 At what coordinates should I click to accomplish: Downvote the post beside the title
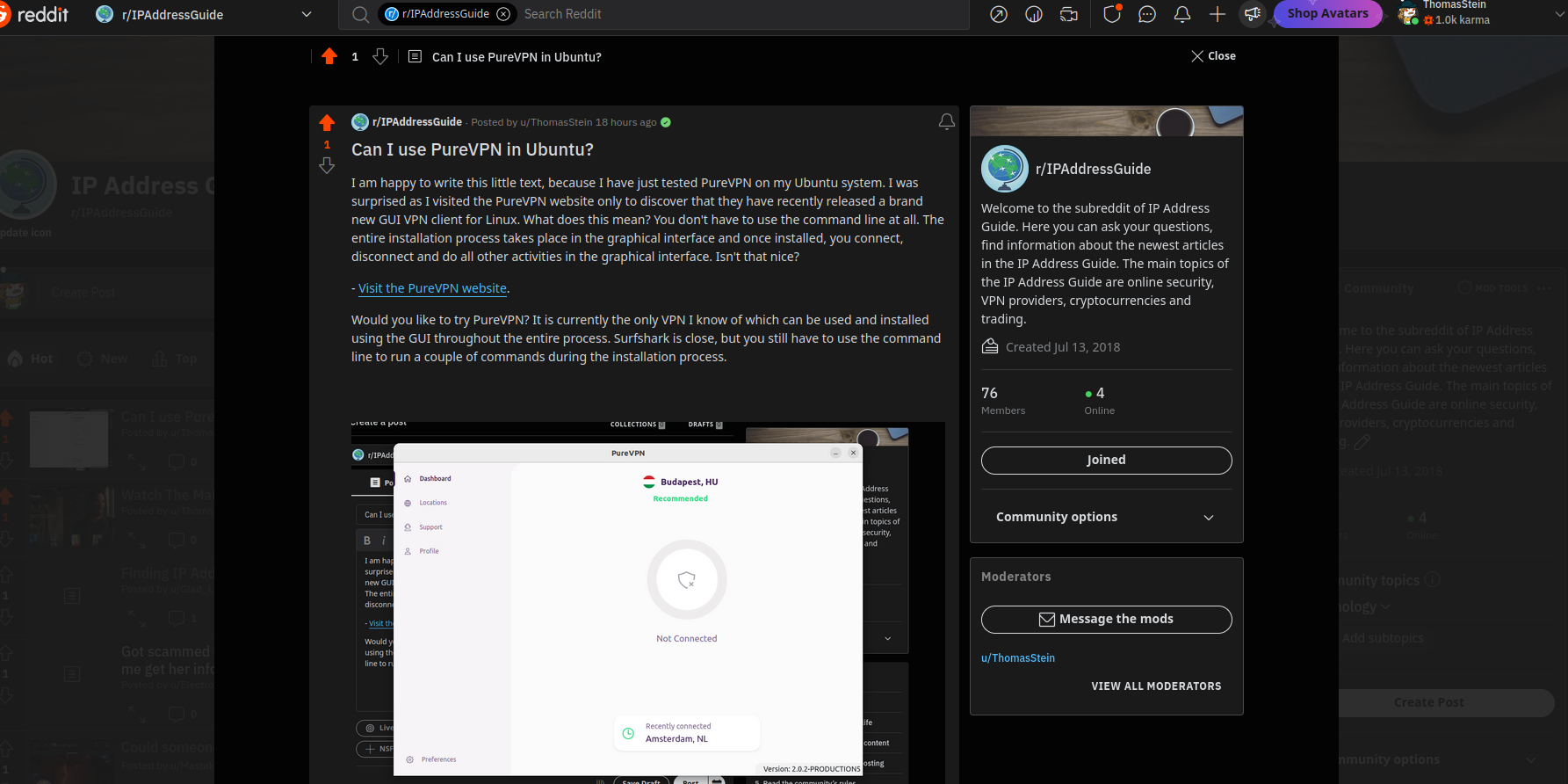pyautogui.click(x=327, y=165)
